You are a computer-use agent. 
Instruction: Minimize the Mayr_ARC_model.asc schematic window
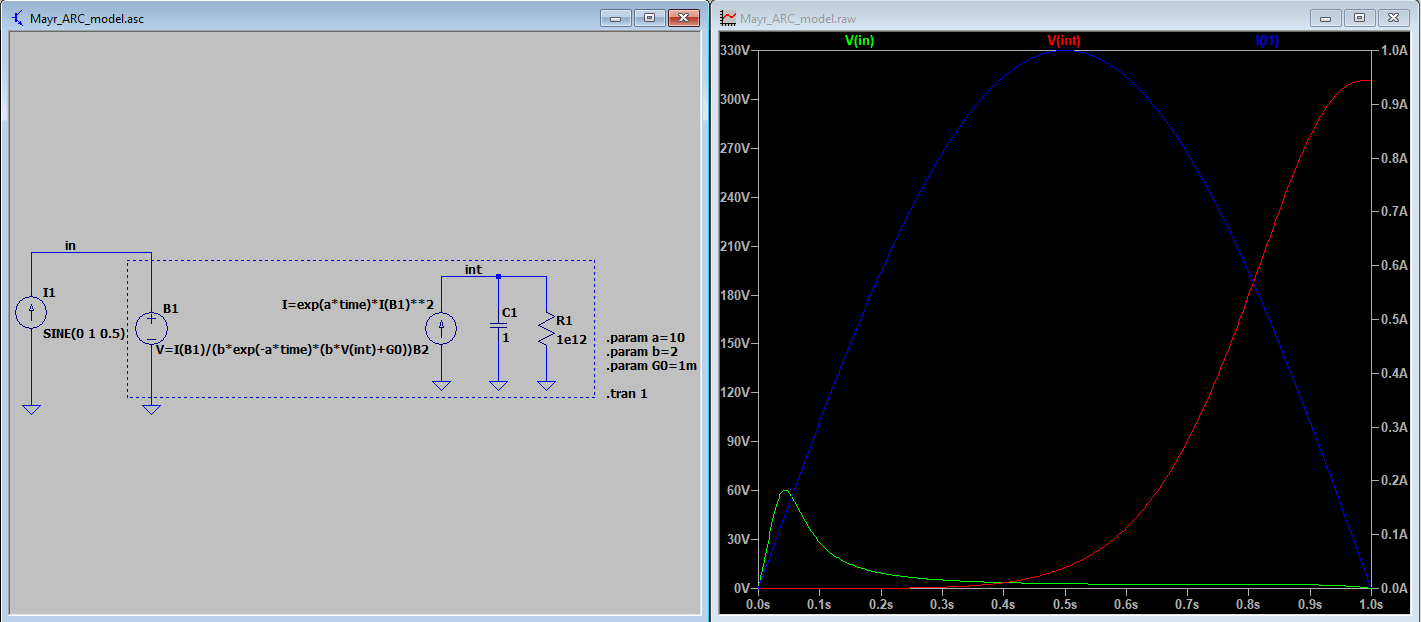[x=617, y=18]
